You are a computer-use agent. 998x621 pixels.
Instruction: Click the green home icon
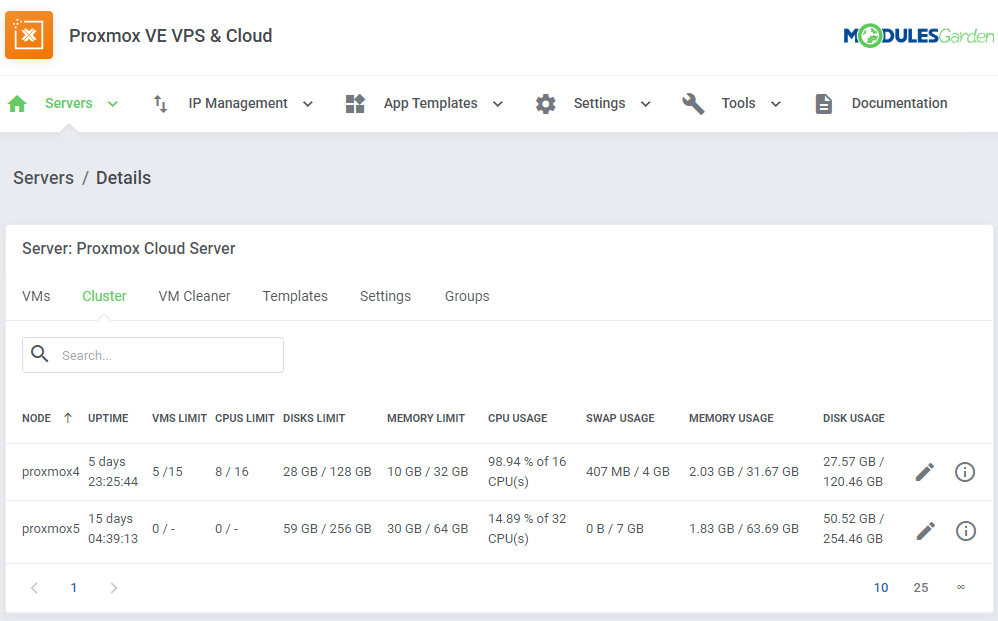click(x=17, y=104)
